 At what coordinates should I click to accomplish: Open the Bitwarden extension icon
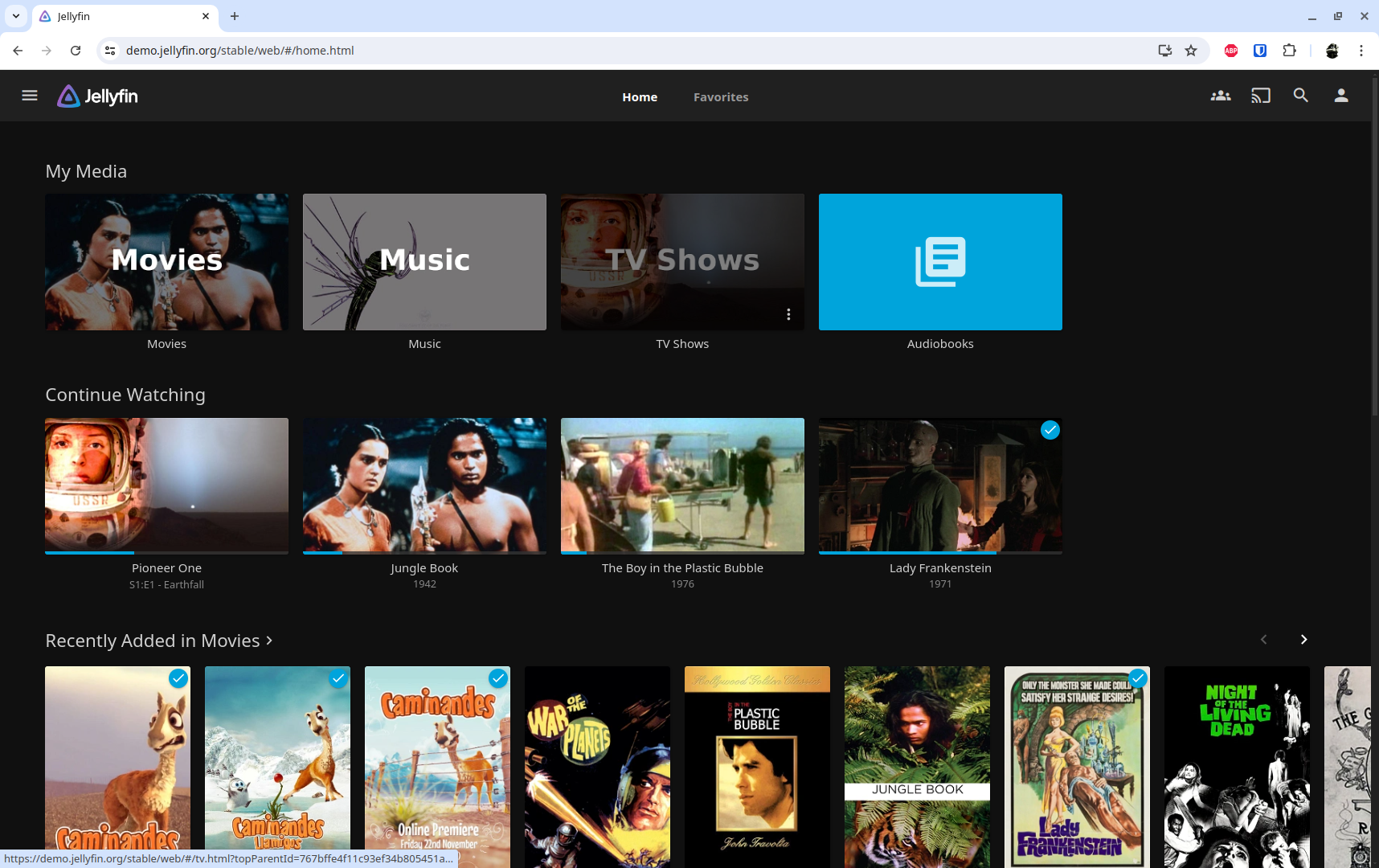pyautogui.click(x=1260, y=51)
